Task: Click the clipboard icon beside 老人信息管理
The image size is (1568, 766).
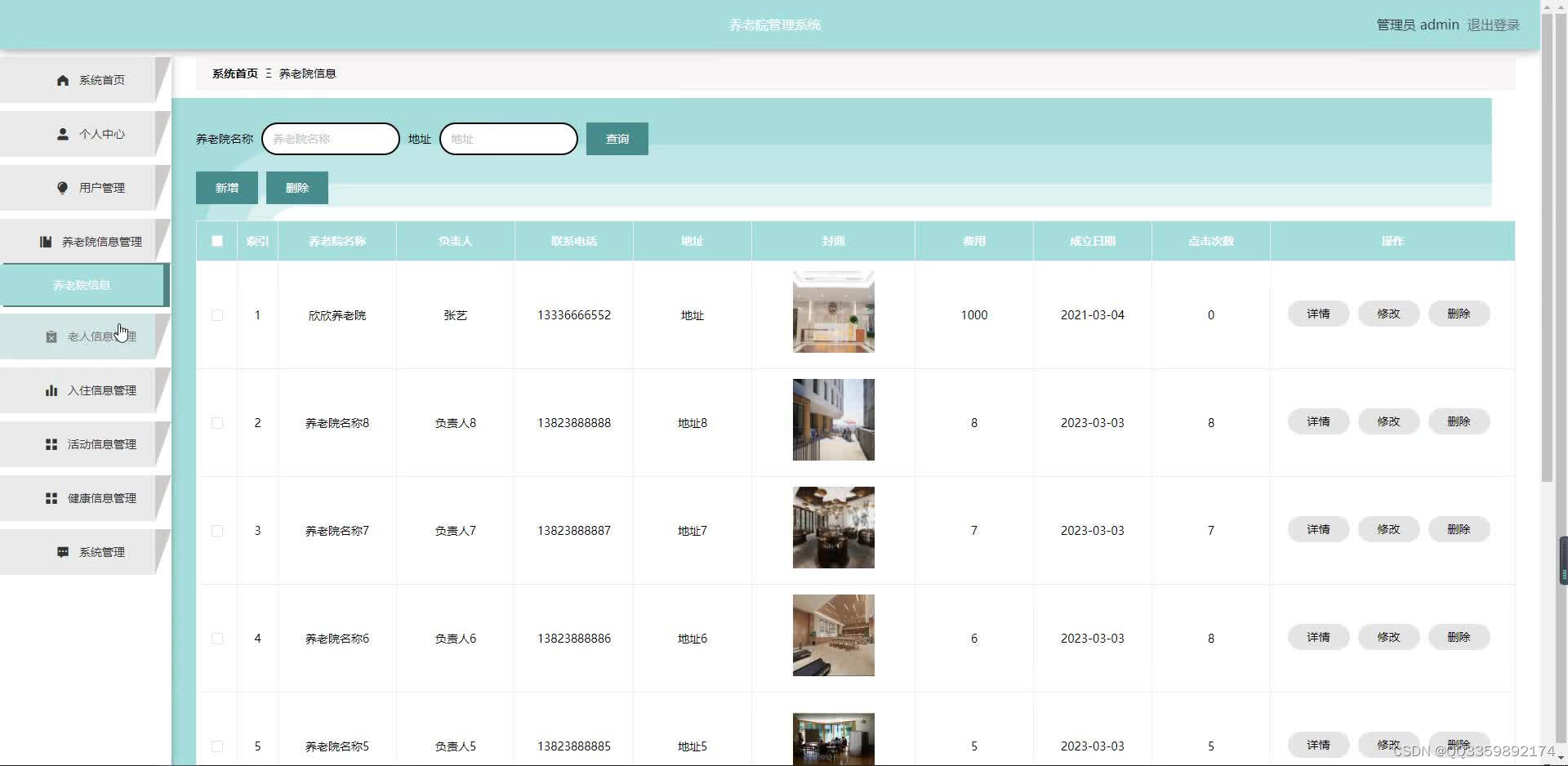Action: [51, 336]
